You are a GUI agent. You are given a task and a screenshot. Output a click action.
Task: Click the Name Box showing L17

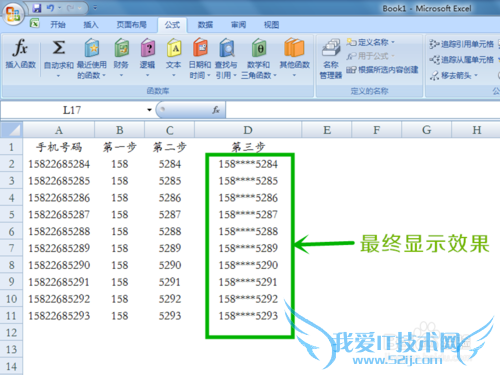[72, 110]
